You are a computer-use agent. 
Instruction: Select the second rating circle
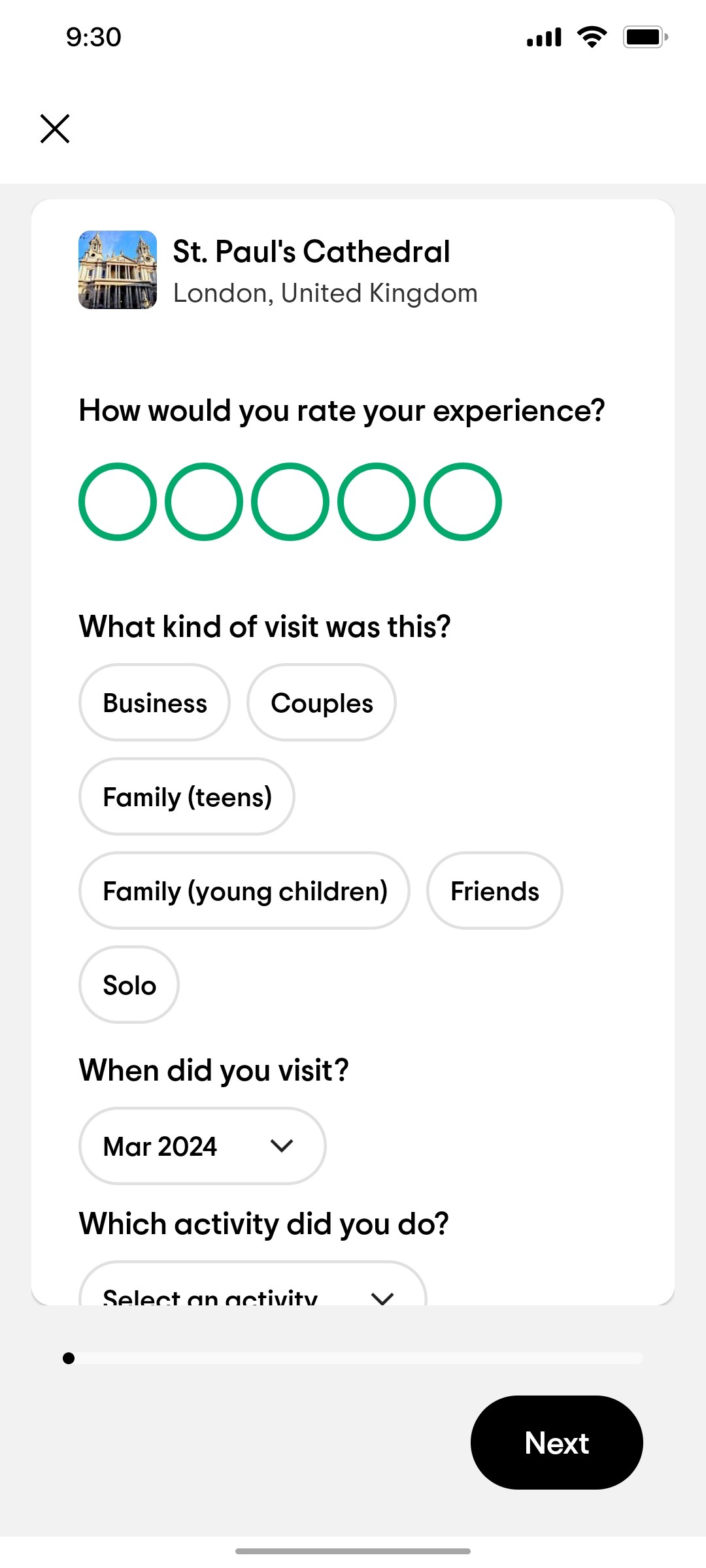coord(204,501)
